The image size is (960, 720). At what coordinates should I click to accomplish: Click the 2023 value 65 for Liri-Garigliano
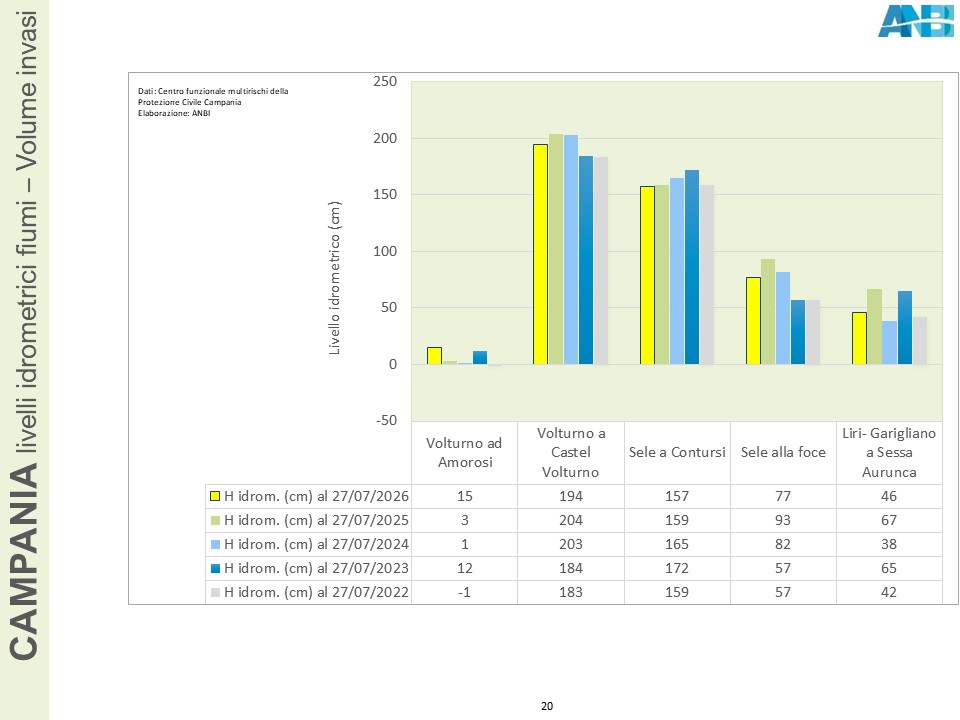889,568
